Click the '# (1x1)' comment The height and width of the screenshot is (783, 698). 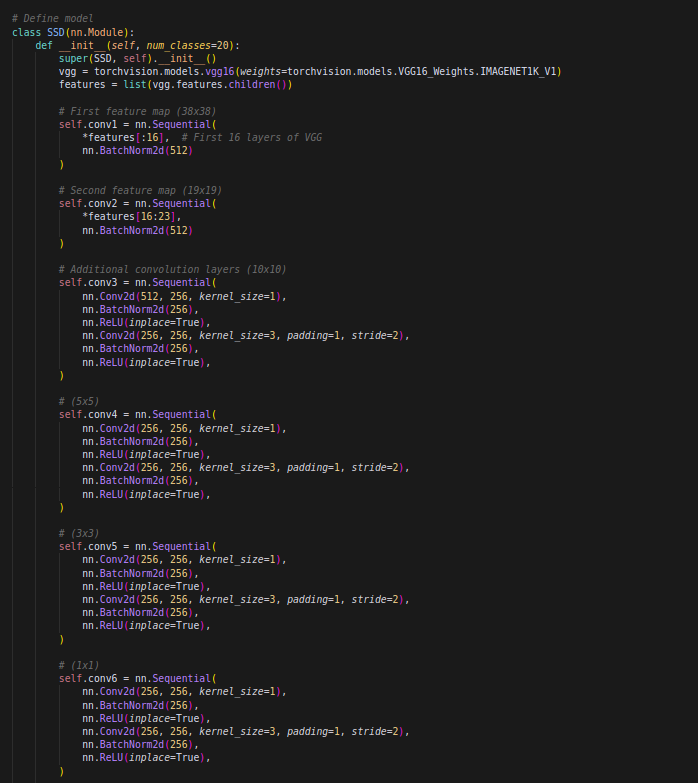(x=79, y=665)
